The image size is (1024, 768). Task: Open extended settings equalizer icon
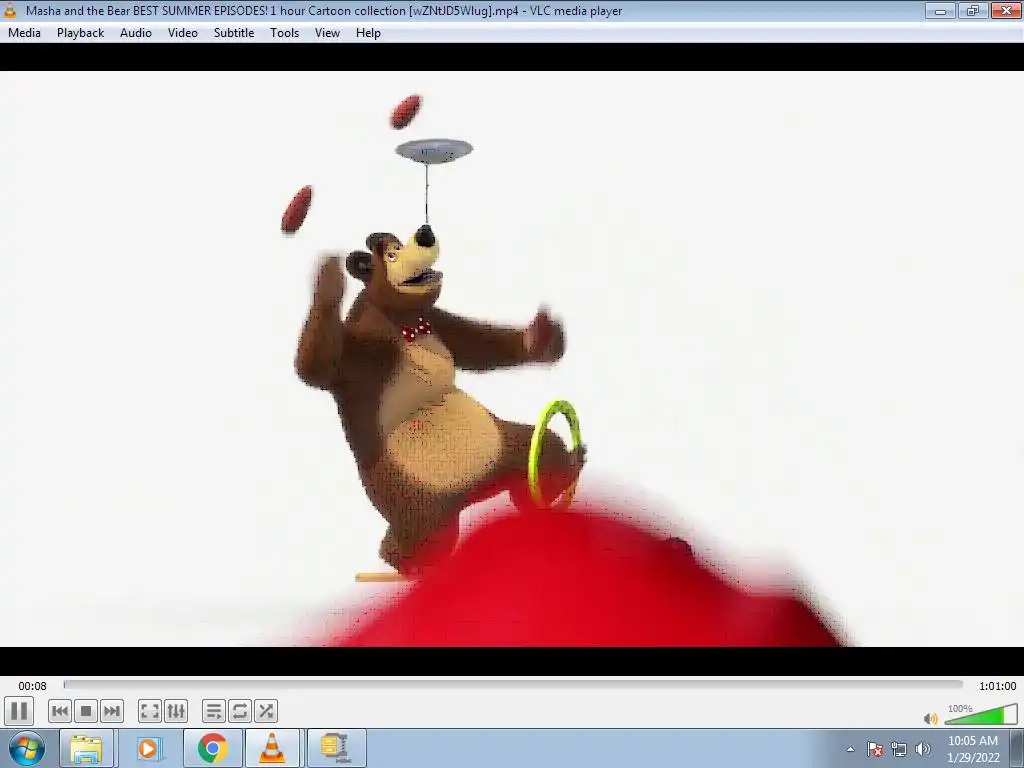click(176, 711)
